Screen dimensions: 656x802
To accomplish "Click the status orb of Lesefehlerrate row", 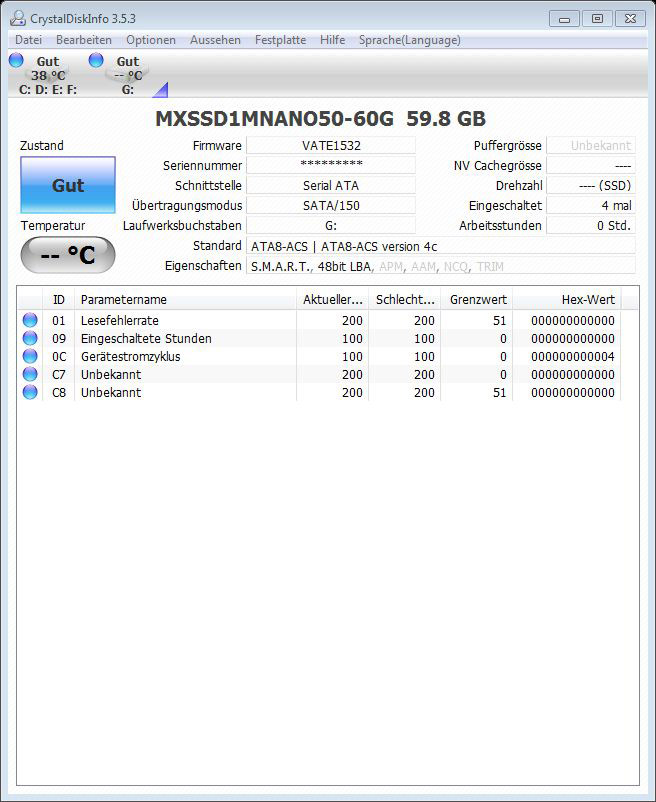I will 30,320.
